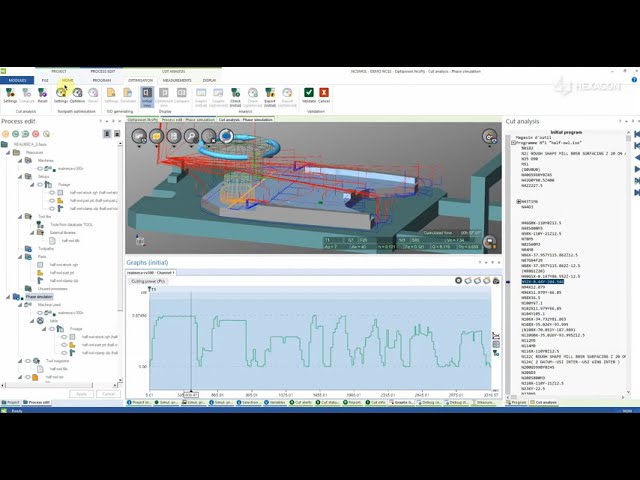The width and height of the screenshot is (640, 480).
Task: Collapse the Parts tree node
Action: pos(20,257)
